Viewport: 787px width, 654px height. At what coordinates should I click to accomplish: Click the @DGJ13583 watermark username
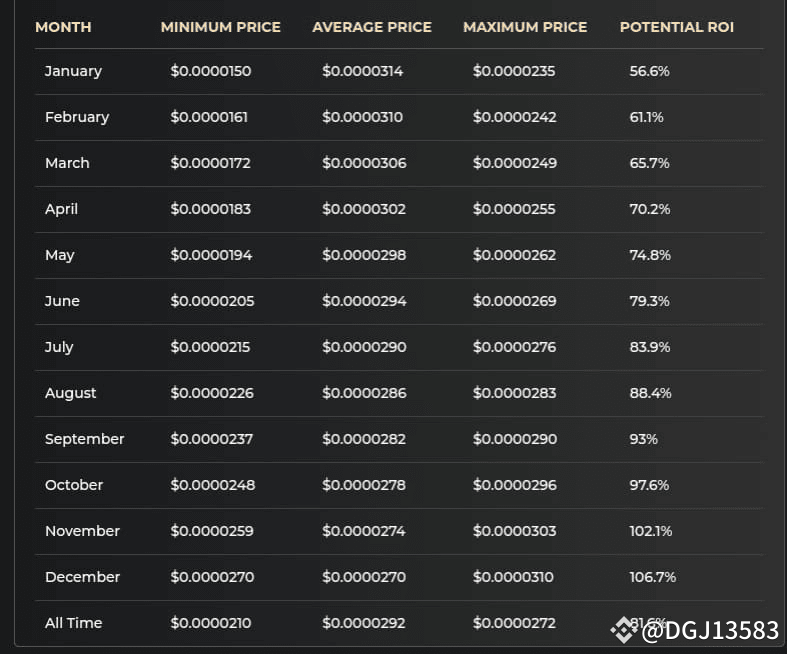710,630
